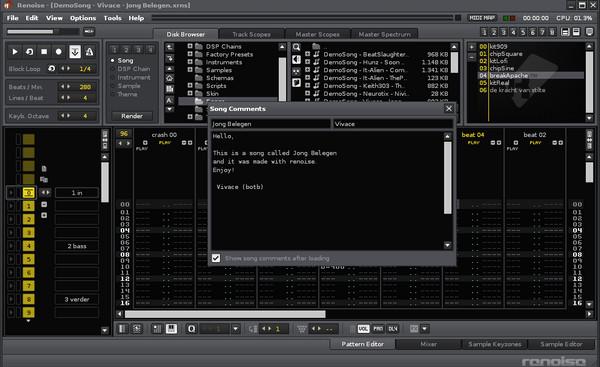Click MIDI MAP button

tap(482, 18)
